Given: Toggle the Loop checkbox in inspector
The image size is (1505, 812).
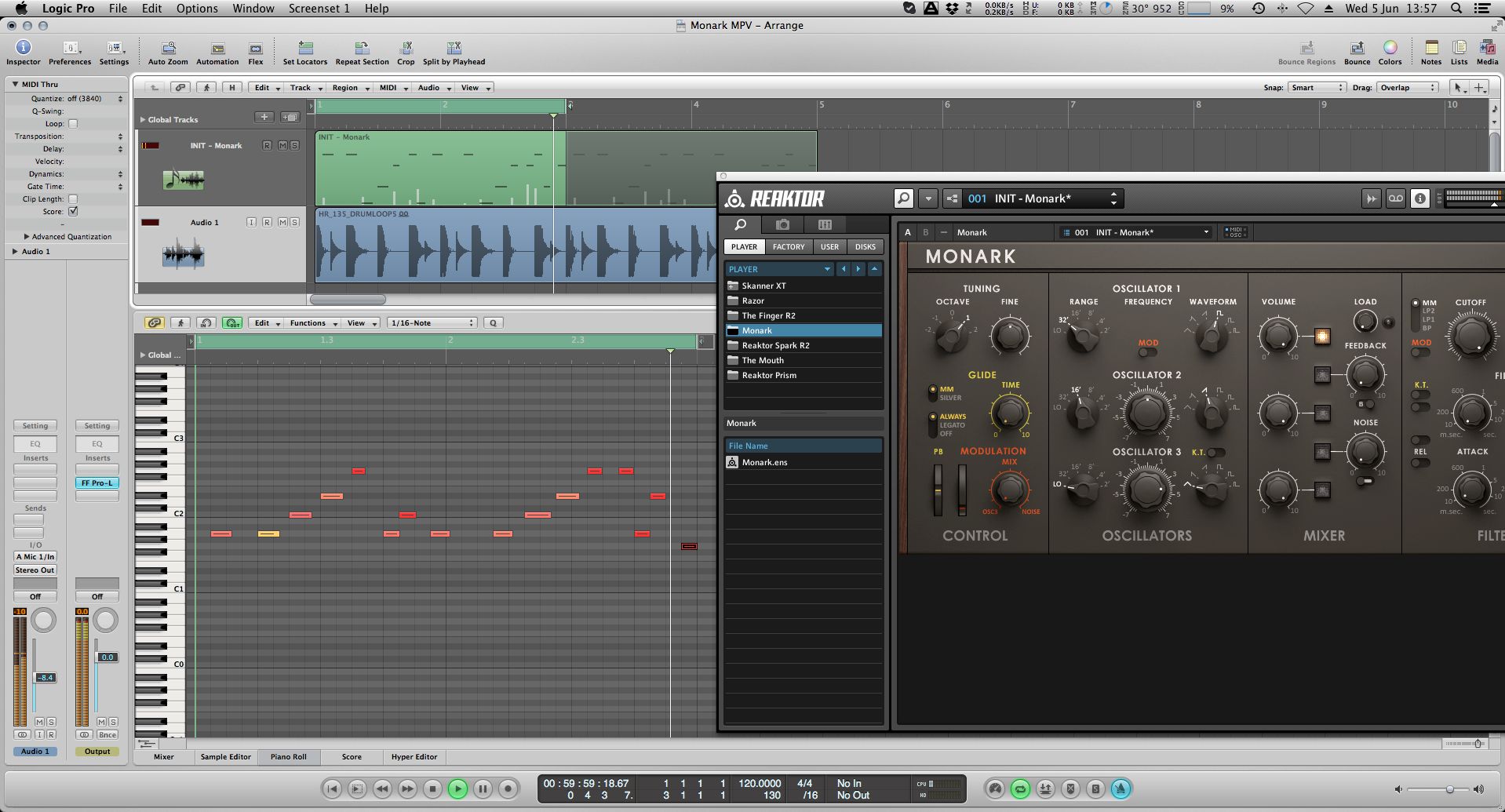Looking at the screenshot, I should click(73, 124).
